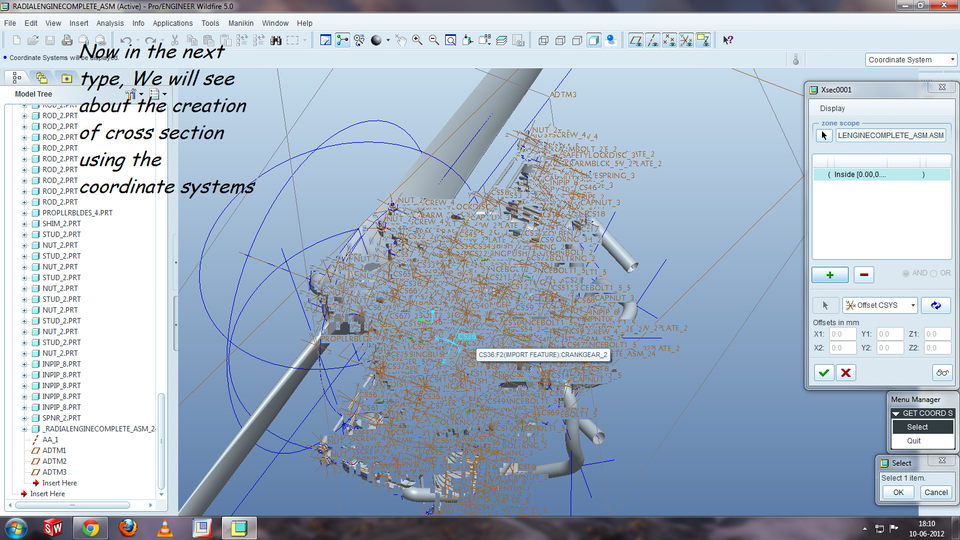Select the AND radio button
The image size is (960, 540).
tap(906, 274)
